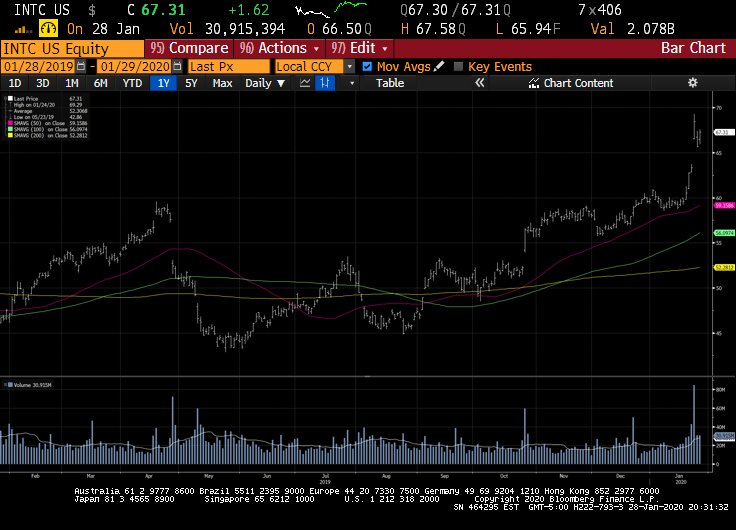Click the High on 01/24/20 legend row
This screenshot has height=530, width=736.
click(x=46, y=105)
